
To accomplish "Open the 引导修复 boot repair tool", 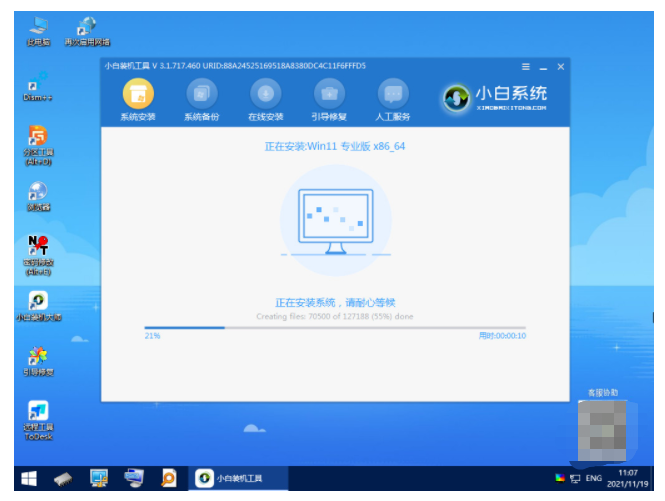I will point(329,95).
